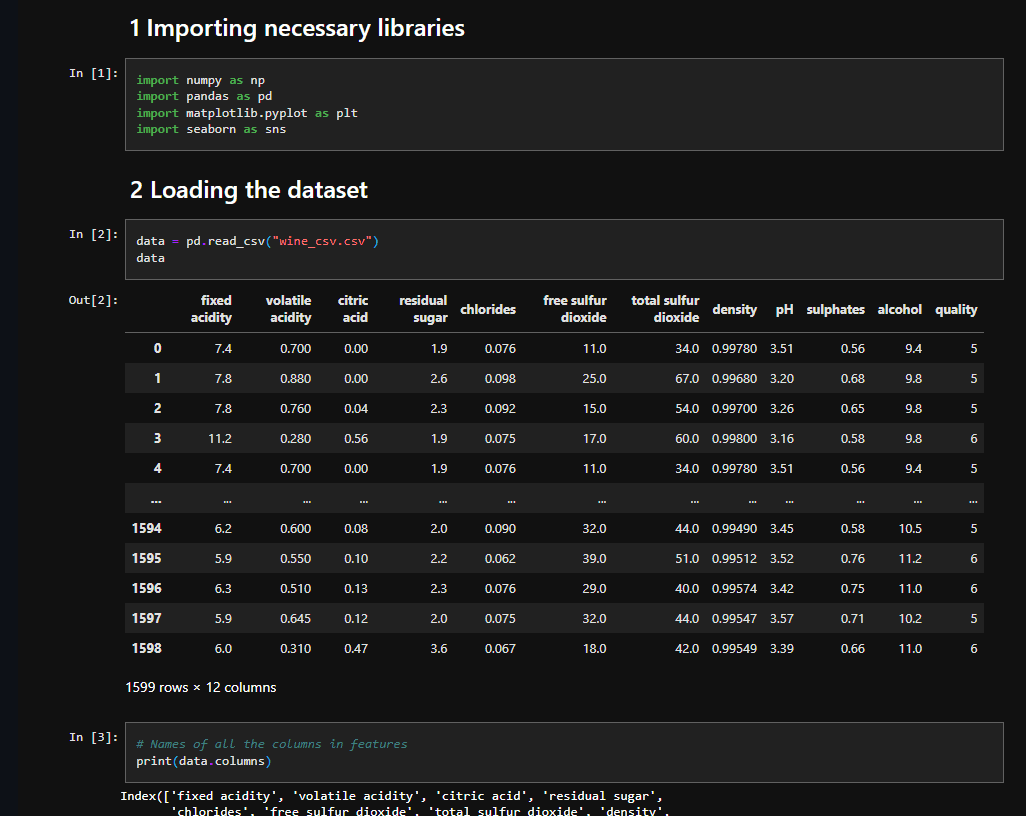Click residual sugar value 3.6
1026x816 pixels.
pos(438,648)
